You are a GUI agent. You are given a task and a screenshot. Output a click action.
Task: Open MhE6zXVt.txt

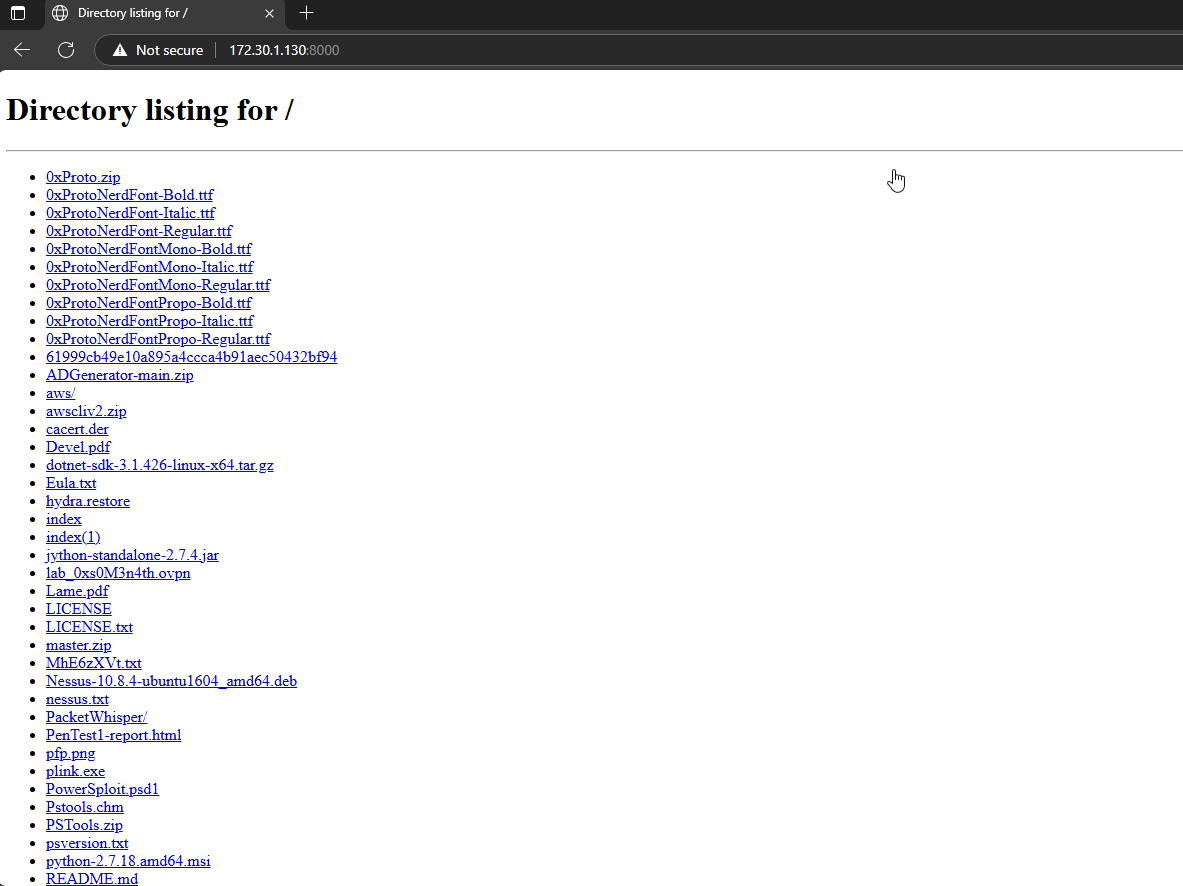pos(94,663)
